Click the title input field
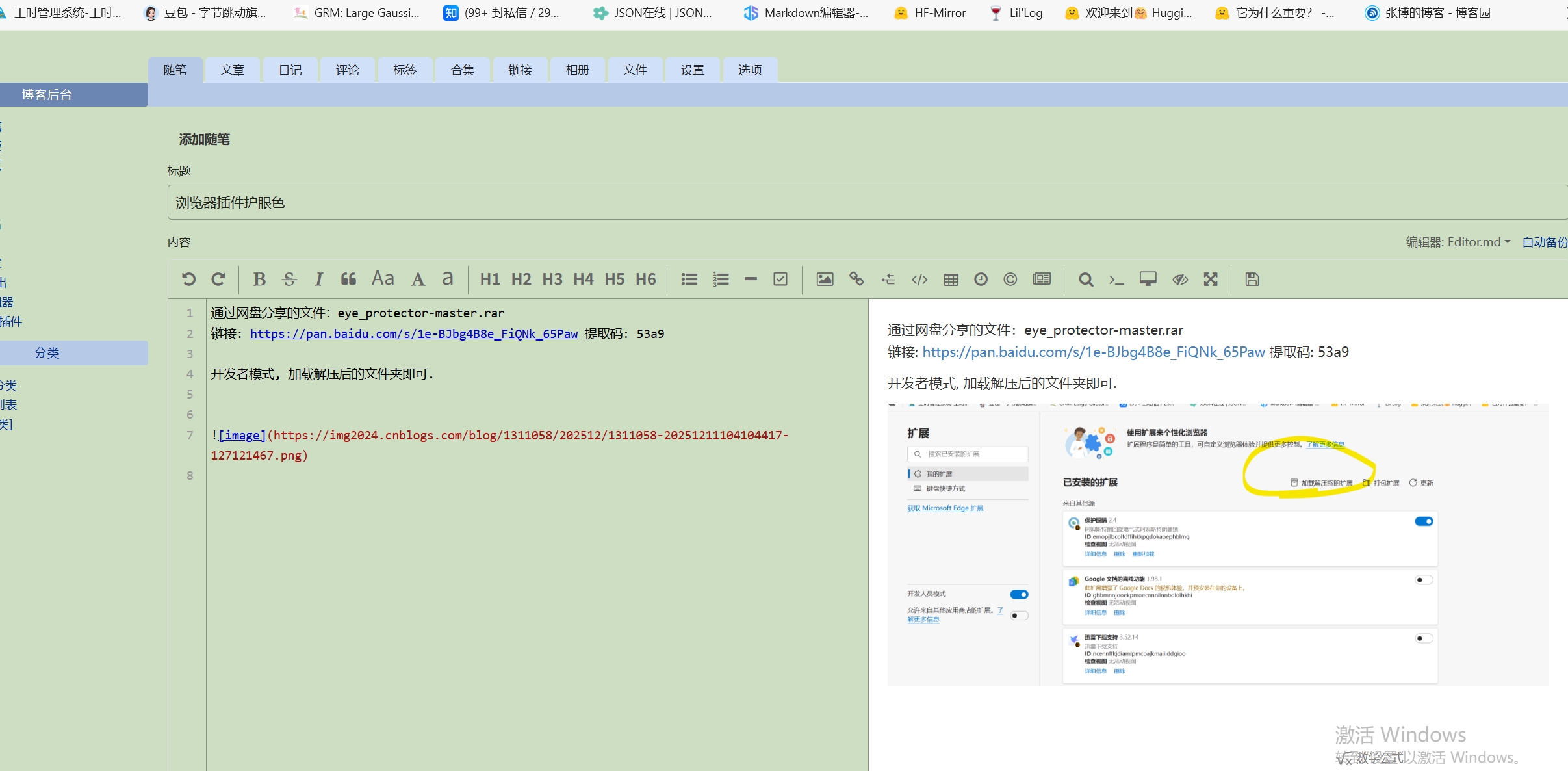The height and width of the screenshot is (771, 1568). [845, 203]
